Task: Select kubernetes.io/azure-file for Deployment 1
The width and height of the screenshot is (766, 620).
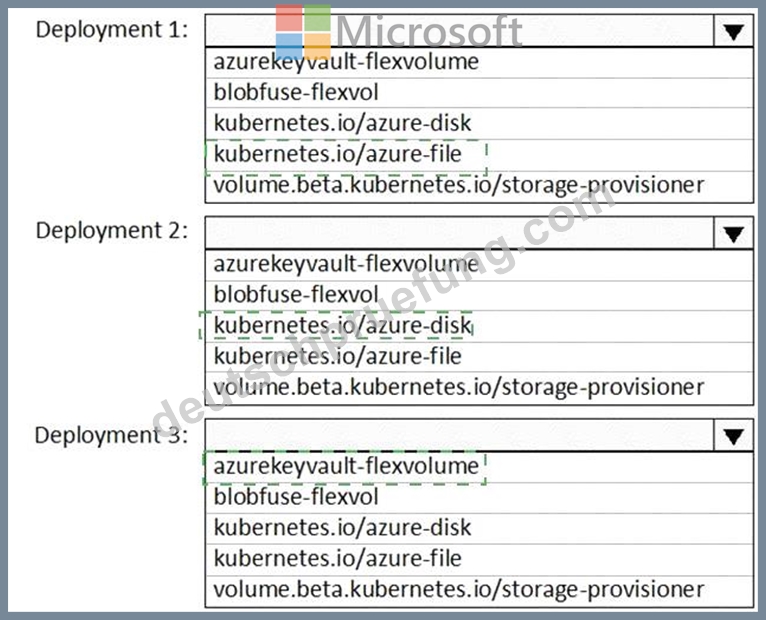Action: 479,155
